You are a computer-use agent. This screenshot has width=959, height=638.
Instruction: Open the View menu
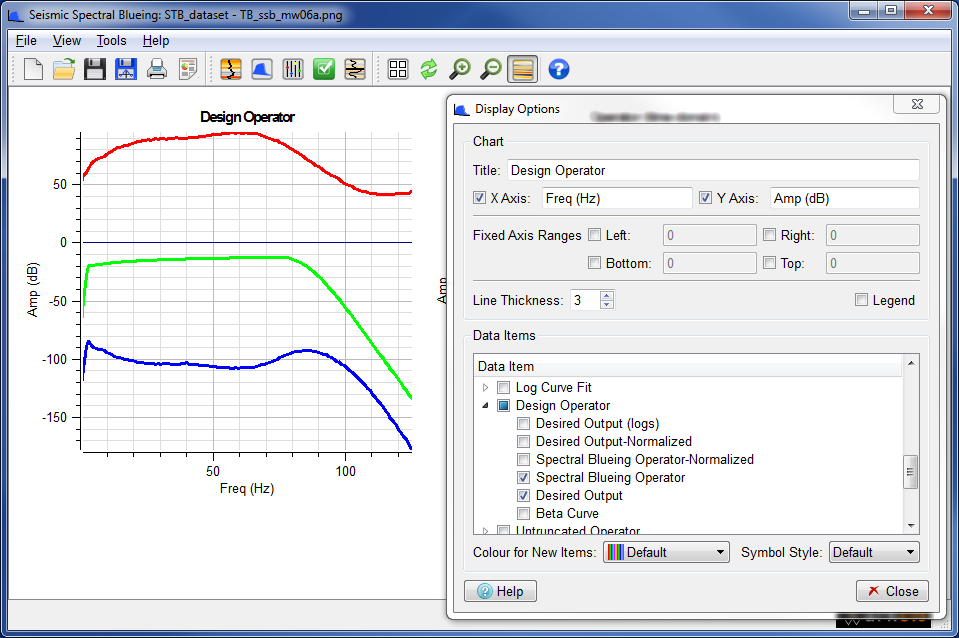click(x=66, y=40)
